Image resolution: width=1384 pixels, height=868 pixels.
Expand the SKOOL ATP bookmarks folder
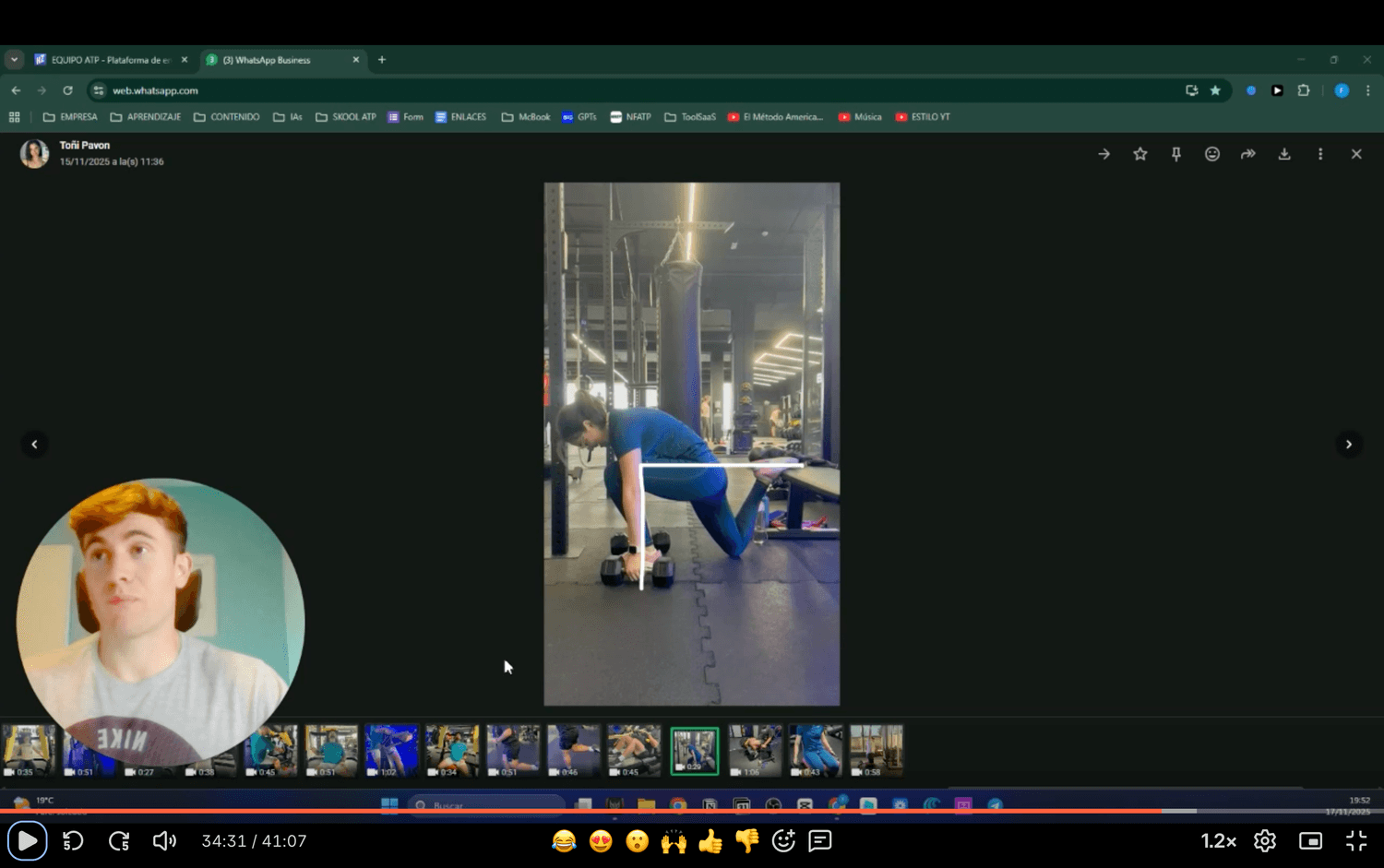point(346,117)
